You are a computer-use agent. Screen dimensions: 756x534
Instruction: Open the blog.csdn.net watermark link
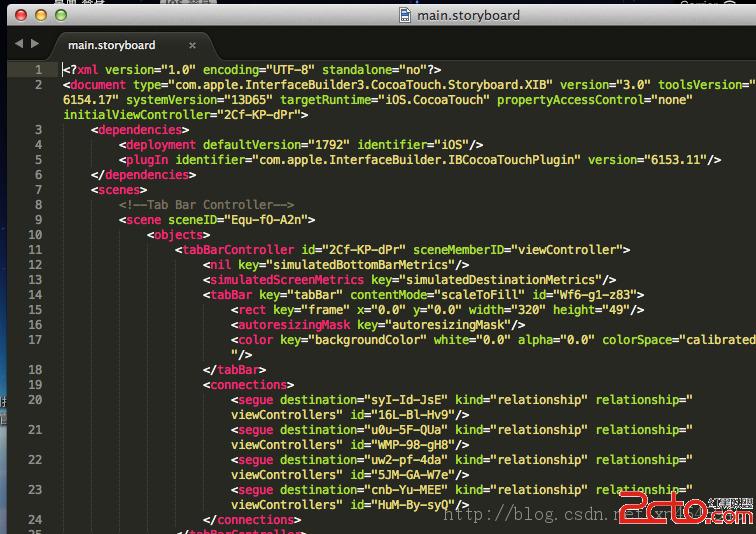click(x=540, y=514)
